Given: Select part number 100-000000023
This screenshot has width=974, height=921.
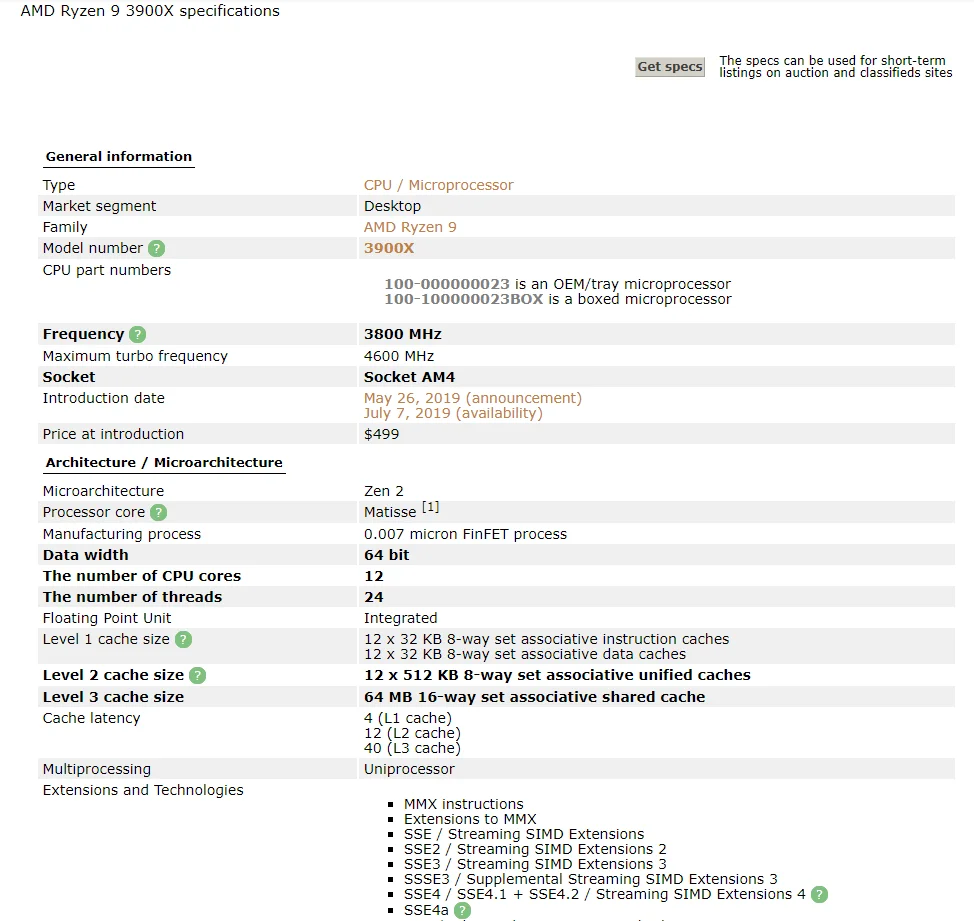Looking at the screenshot, I should pos(447,284).
